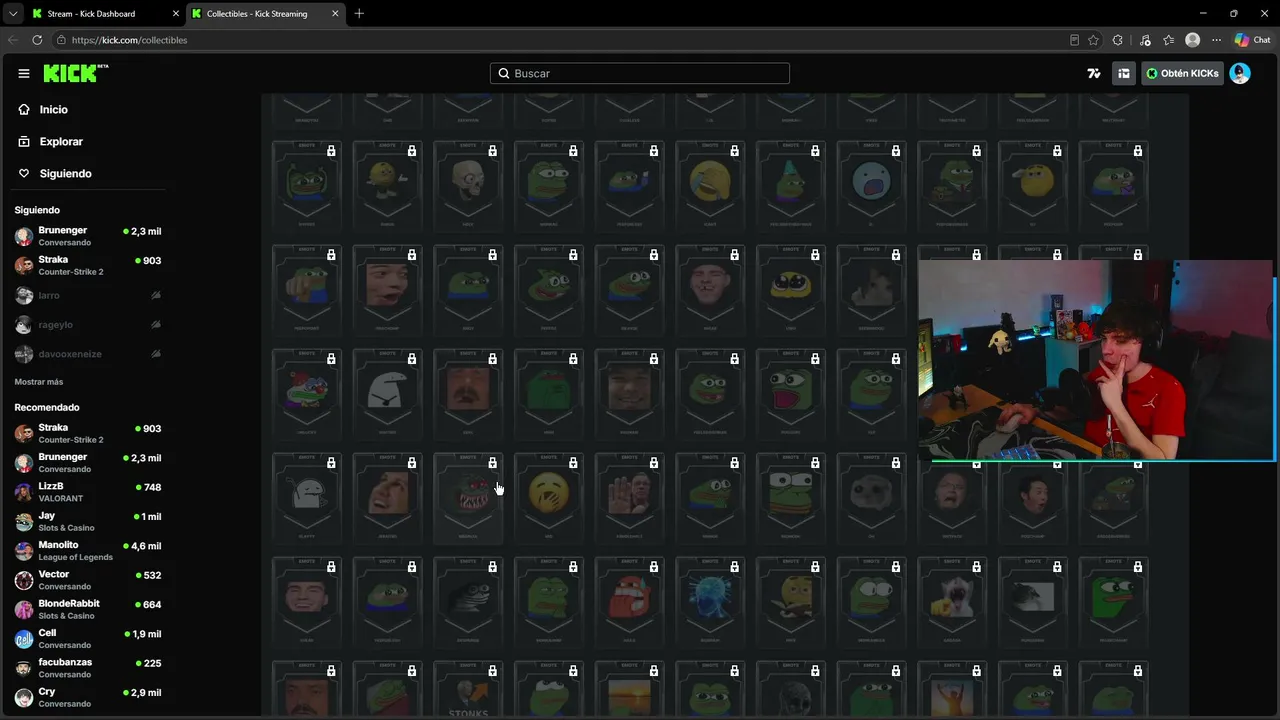This screenshot has height=720, width=1280.
Task: Open the sunset image collectible card
Action: [x=629, y=690]
